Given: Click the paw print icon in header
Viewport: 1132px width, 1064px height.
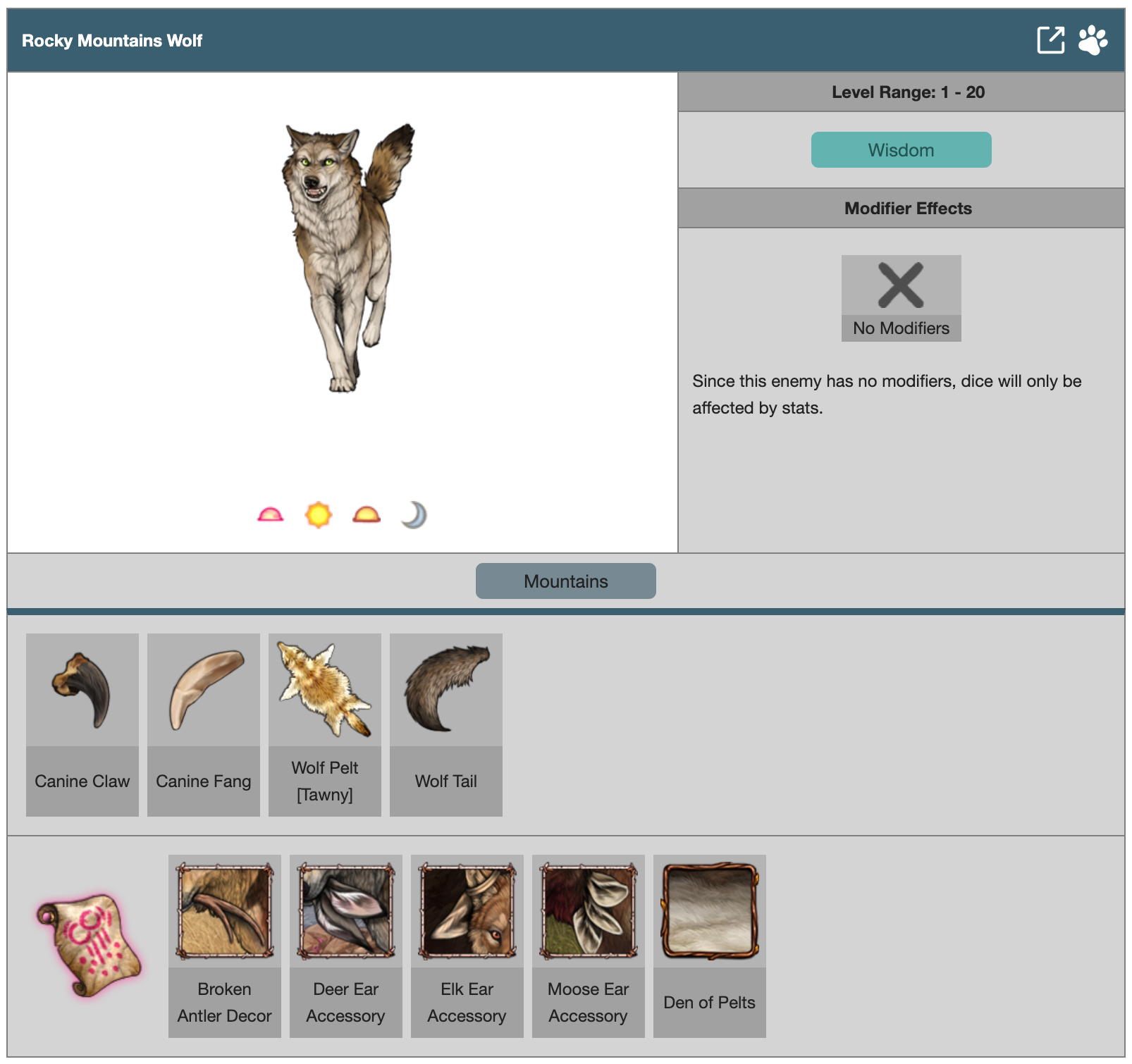Looking at the screenshot, I should click(1093, 40).
